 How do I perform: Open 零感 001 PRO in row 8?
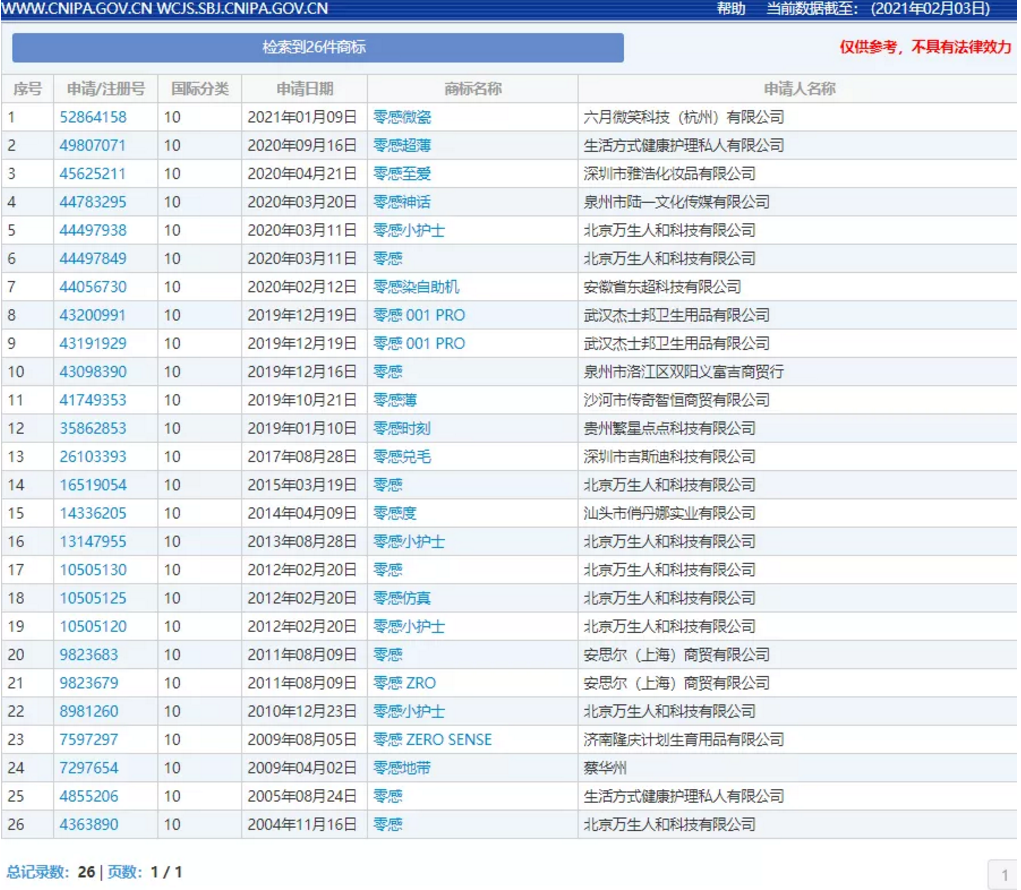click(x=419, y=315)
